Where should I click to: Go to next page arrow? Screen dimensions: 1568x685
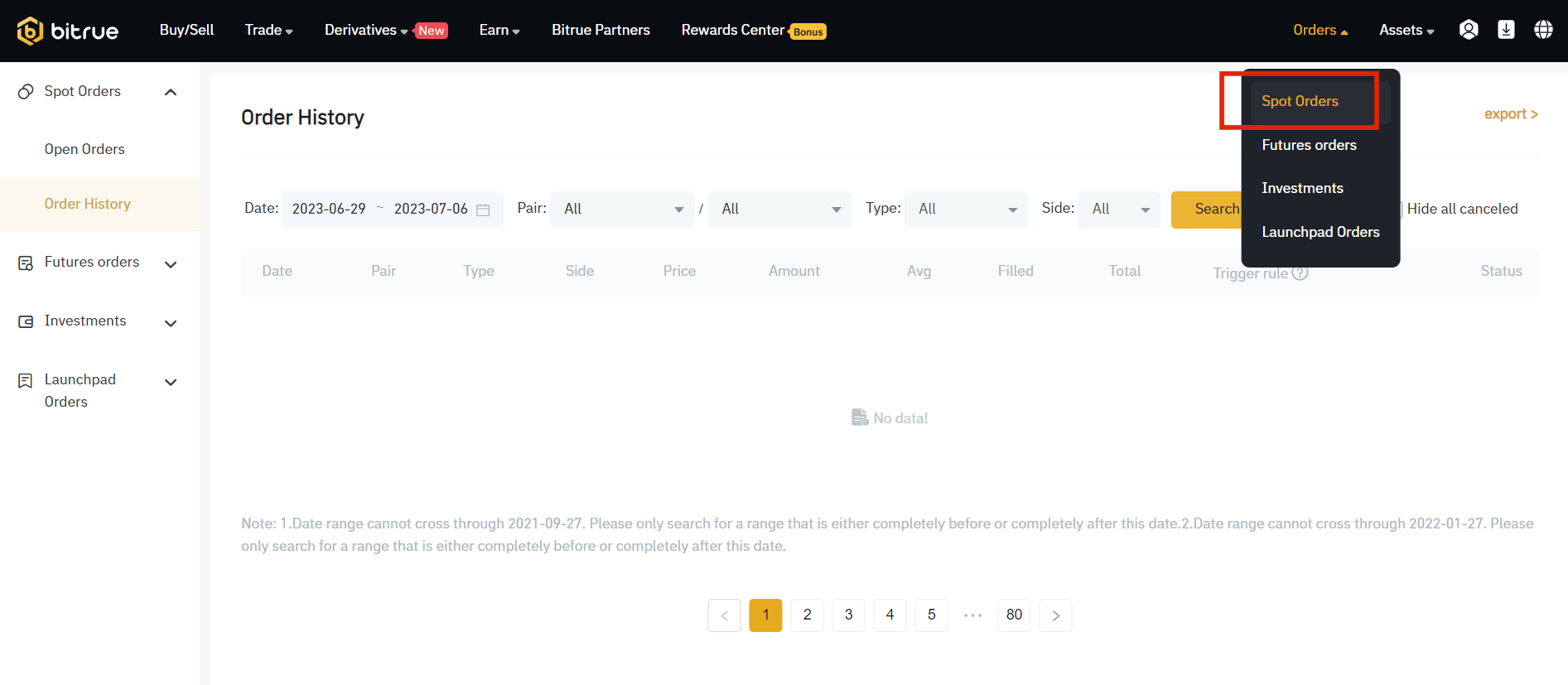1055,615
